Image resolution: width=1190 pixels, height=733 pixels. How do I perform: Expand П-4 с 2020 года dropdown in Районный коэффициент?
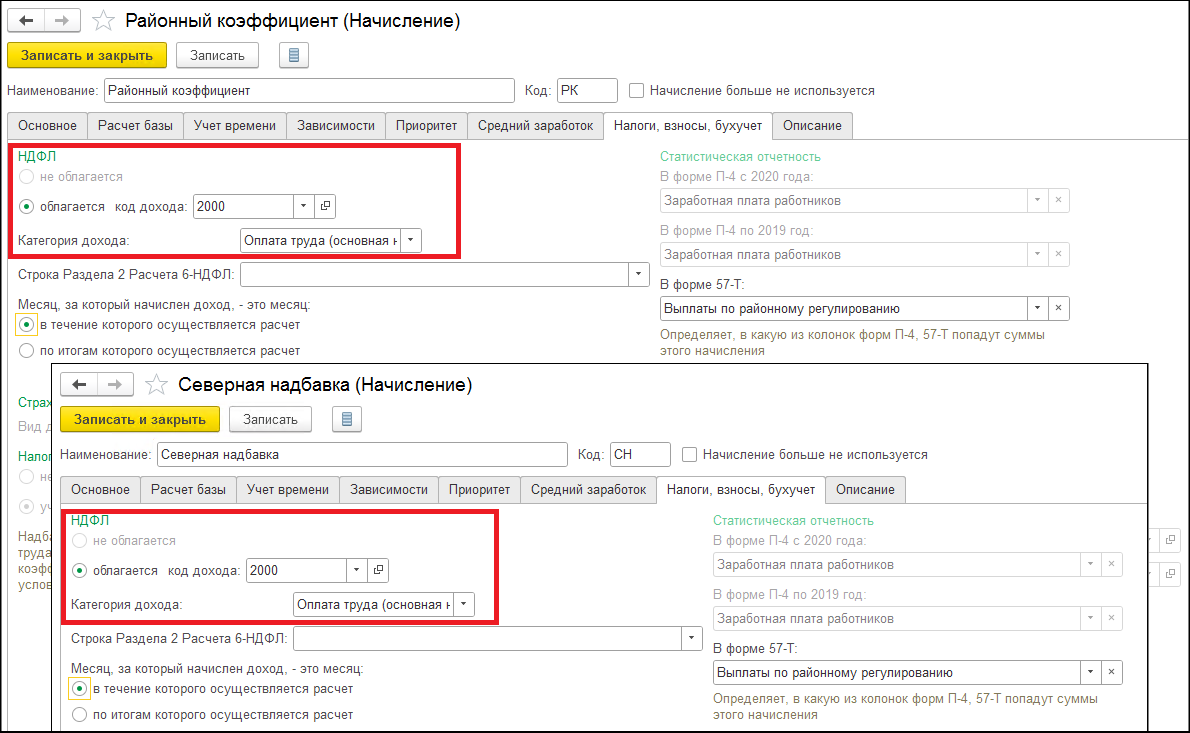click(1037, 200)
